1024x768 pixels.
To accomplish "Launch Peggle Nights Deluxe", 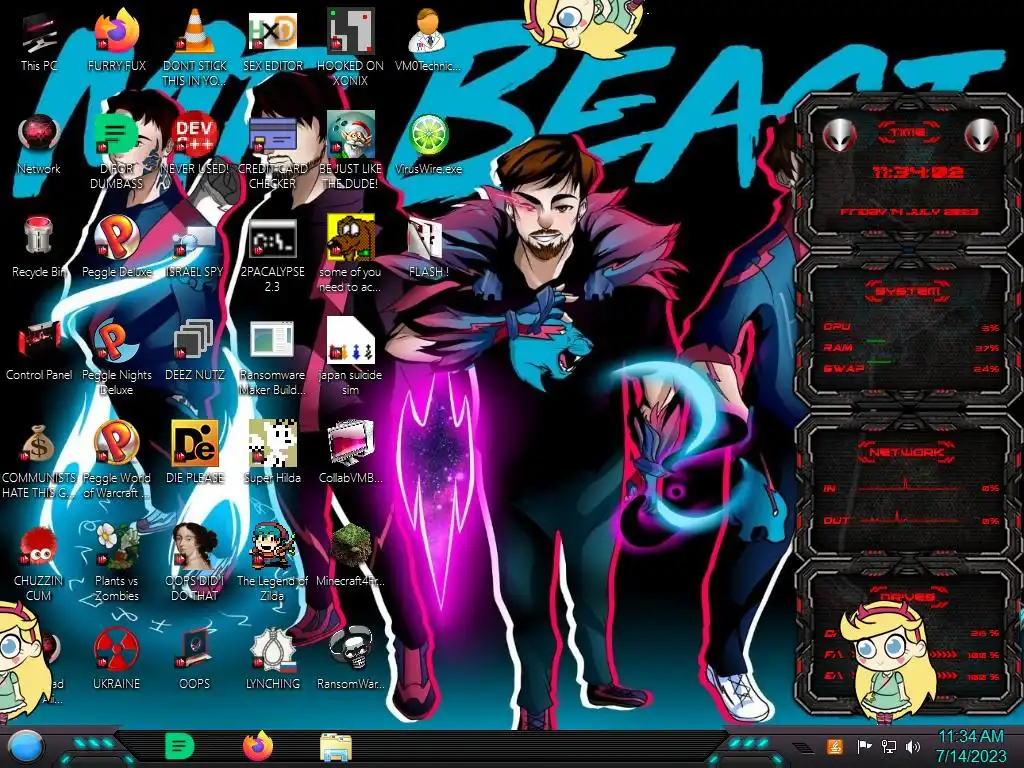I will pos(116,358).
